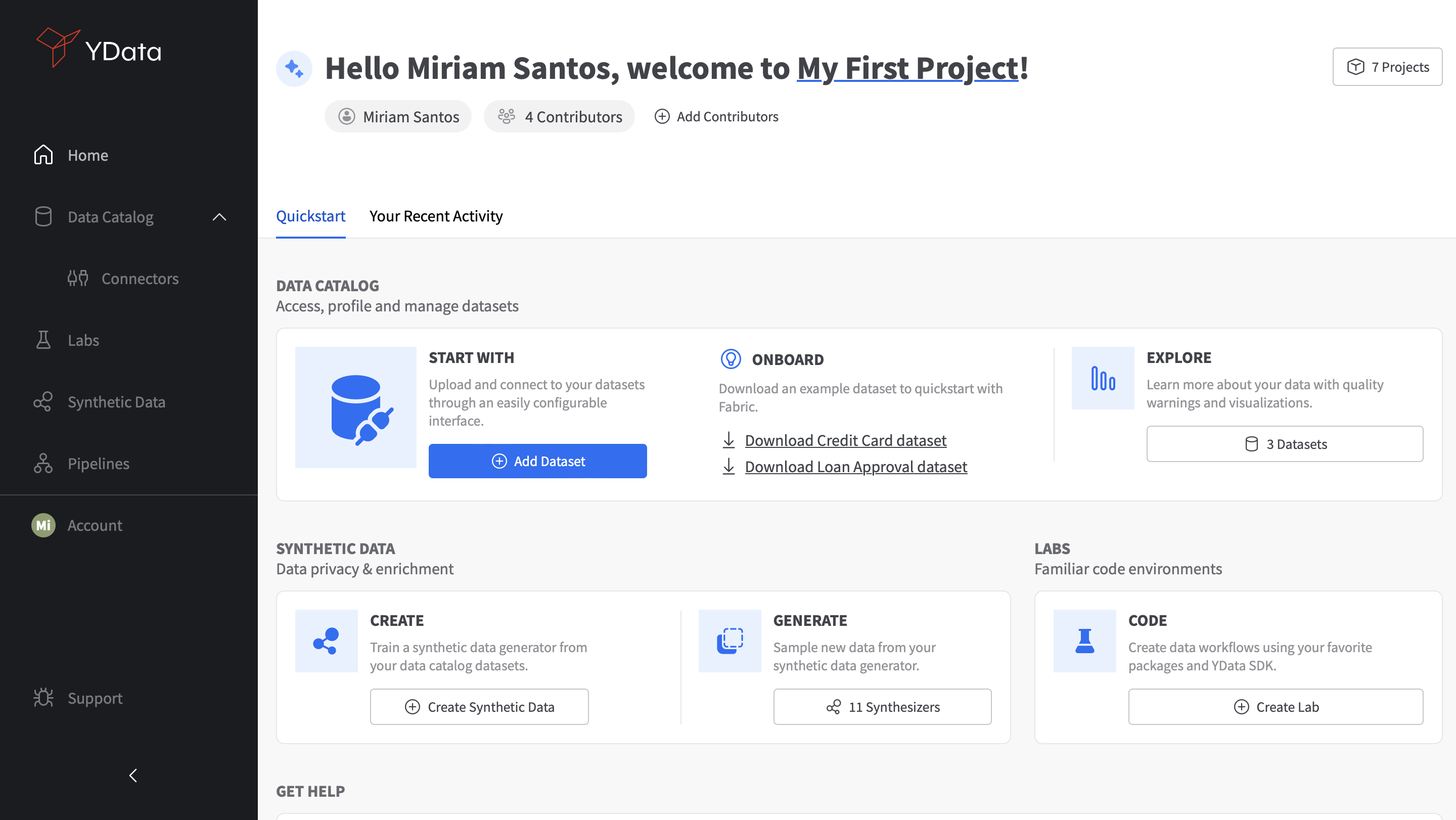
Task: Click the 'GENERATE' card title
Action: [x=810, y=620]
